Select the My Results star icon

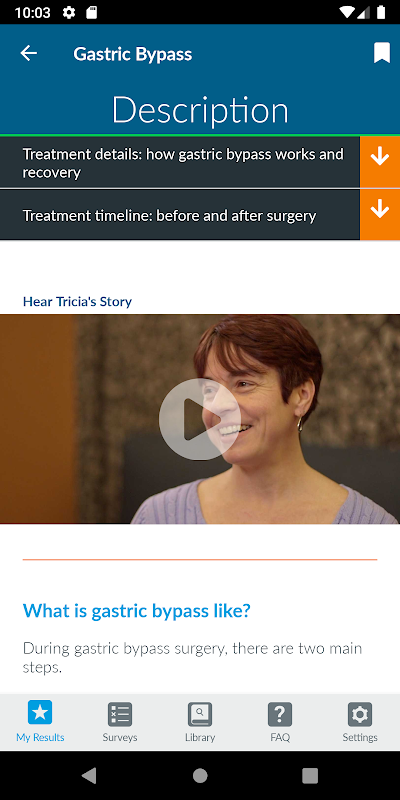(40, 712)
